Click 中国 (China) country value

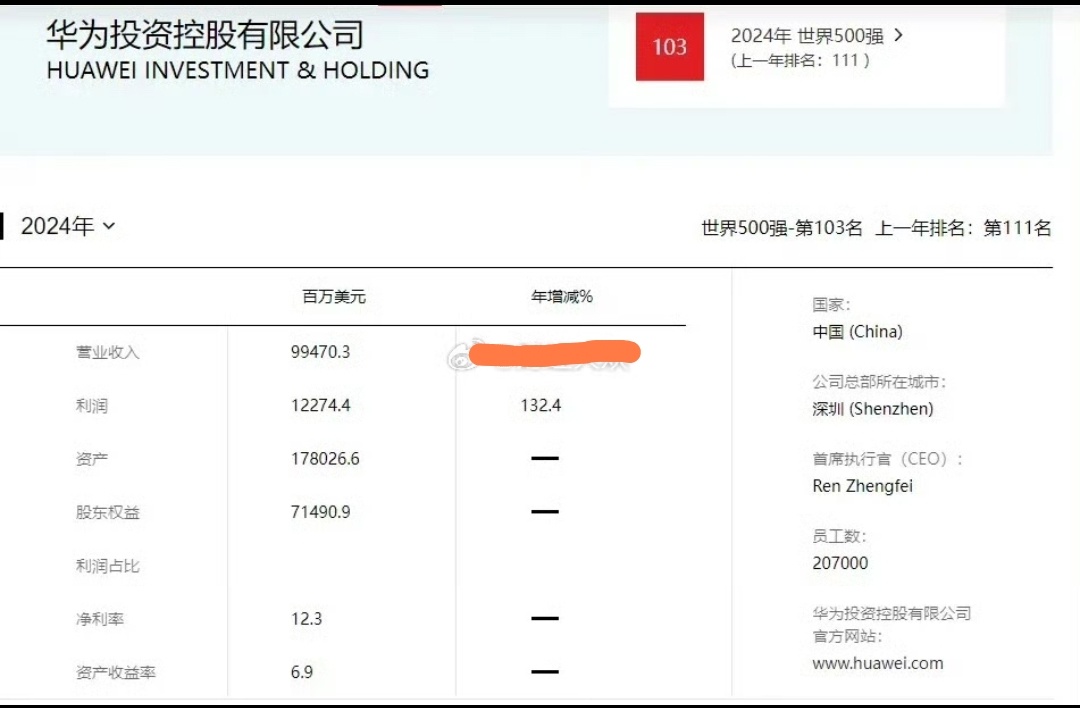coord(858,332)
